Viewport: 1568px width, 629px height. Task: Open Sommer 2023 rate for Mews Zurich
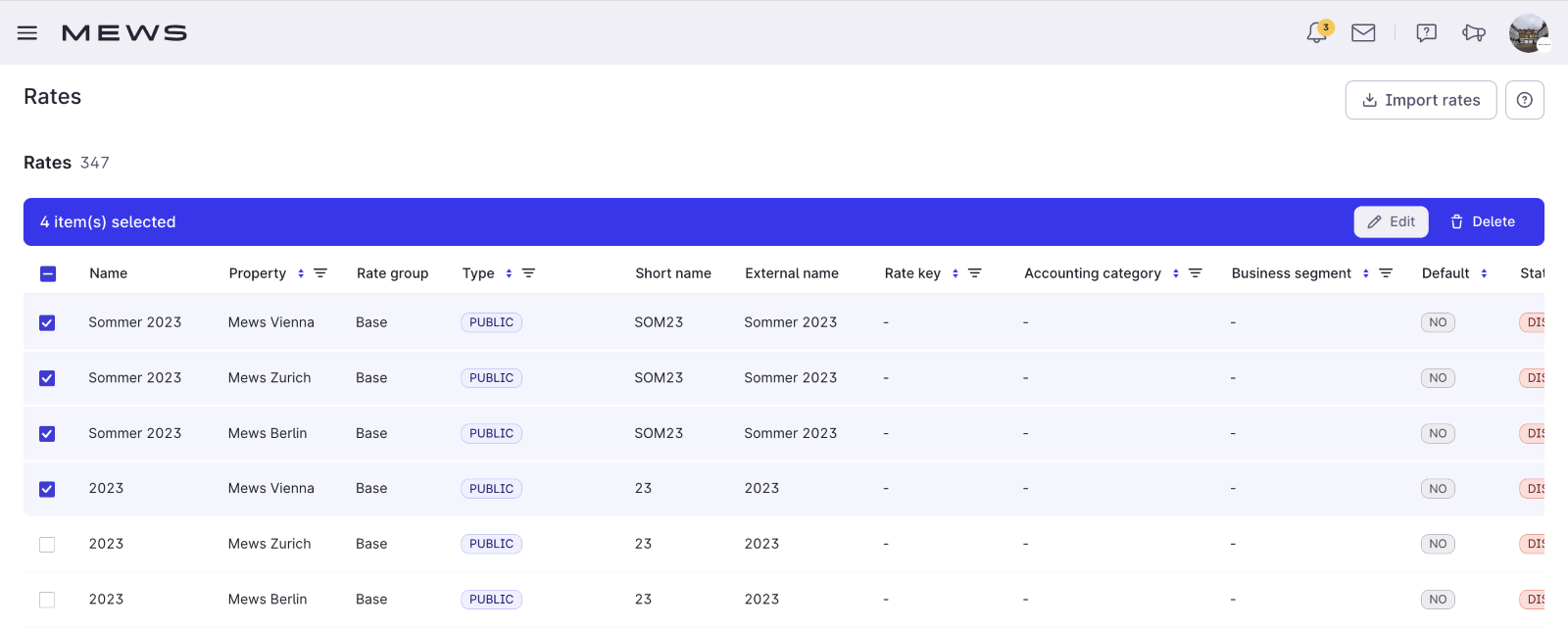coord(135,377)
